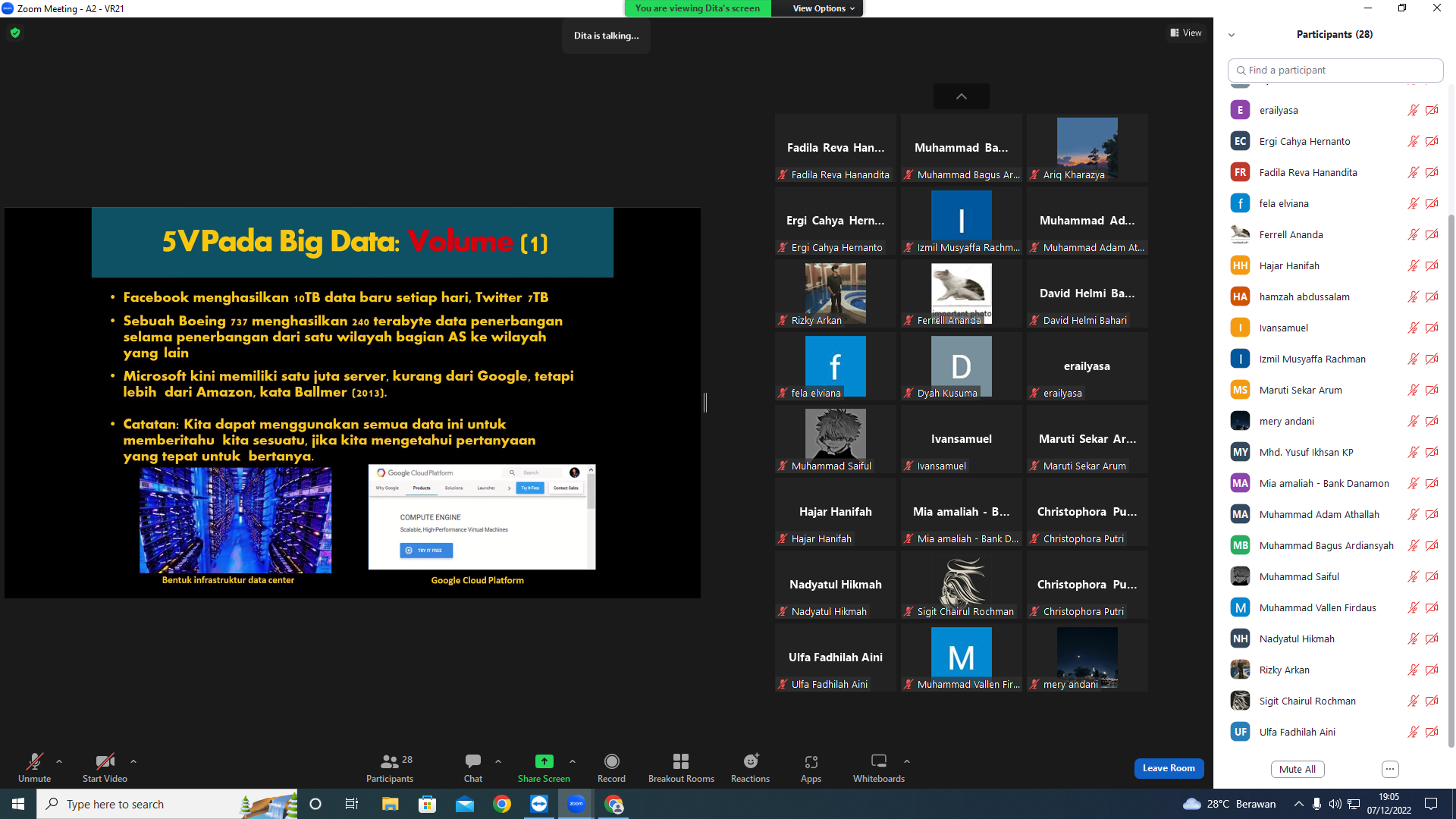
Task: Click the View layout button
Action: point(1186,33)
